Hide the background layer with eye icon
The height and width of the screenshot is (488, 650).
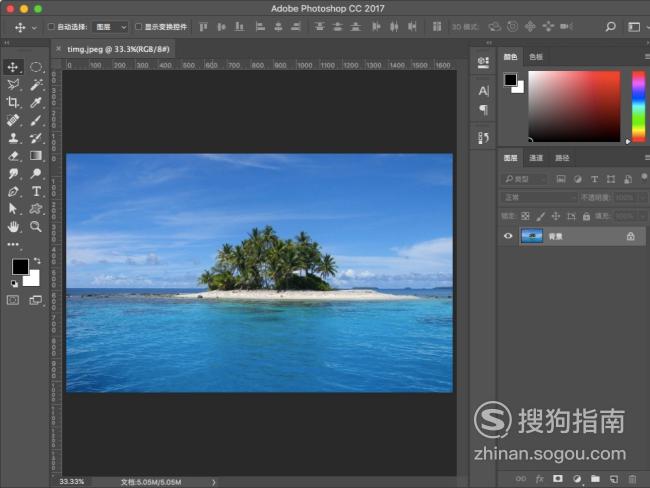click(508, 236)
